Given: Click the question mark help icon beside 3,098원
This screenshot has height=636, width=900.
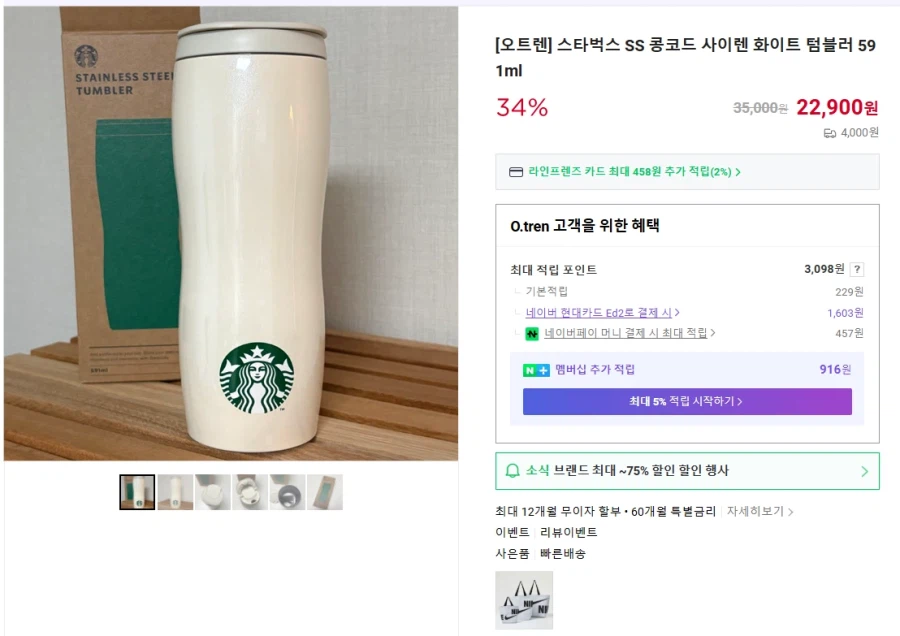Looking at the screenshot, I should click(856, 269).
